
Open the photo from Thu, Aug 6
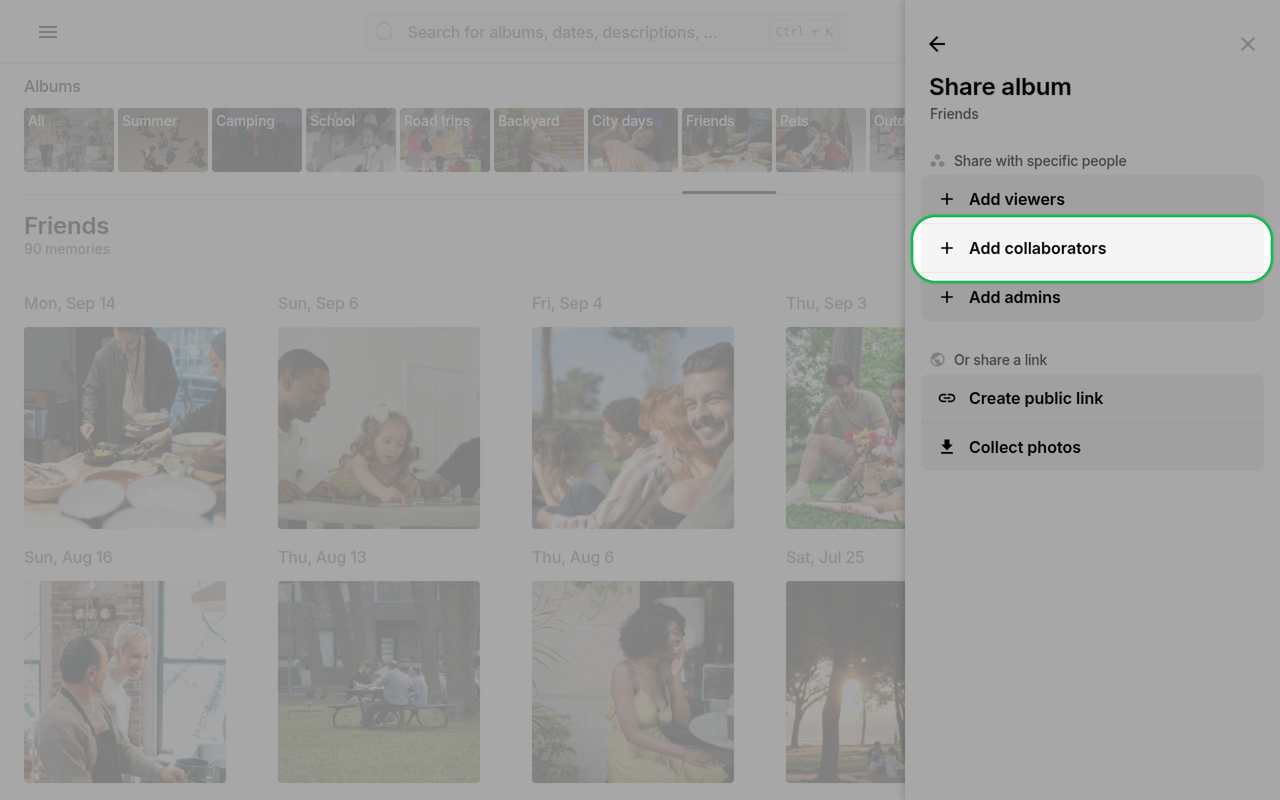tap(633, 682)
